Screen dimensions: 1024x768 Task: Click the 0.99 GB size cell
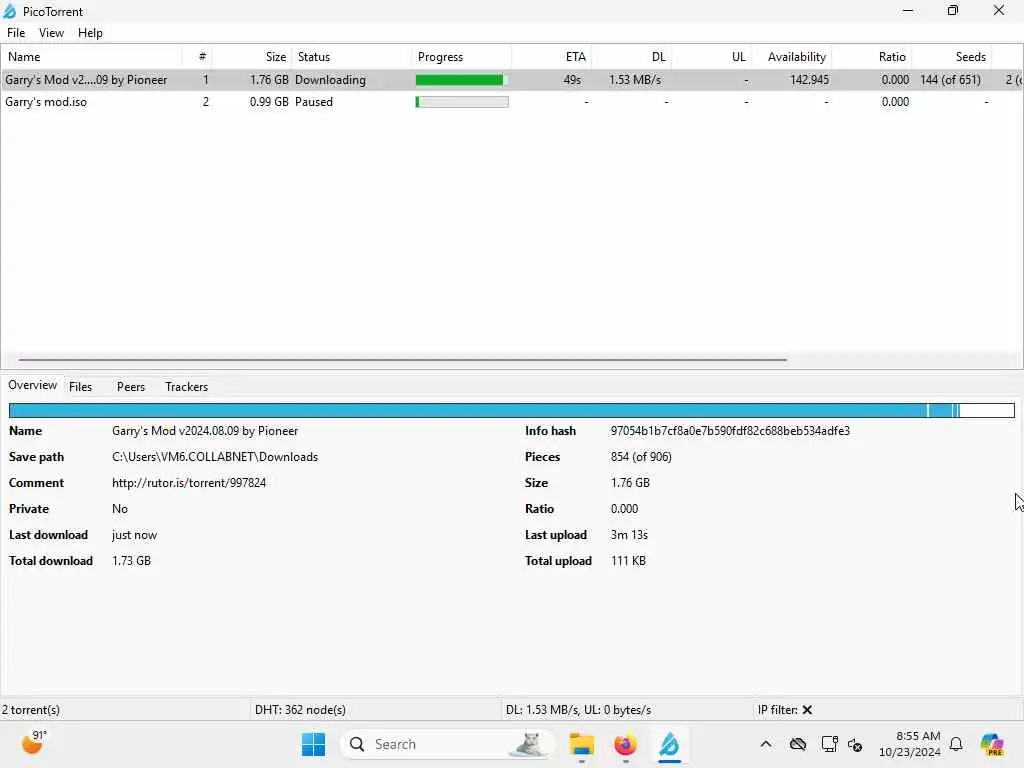(x=268, y=102)
